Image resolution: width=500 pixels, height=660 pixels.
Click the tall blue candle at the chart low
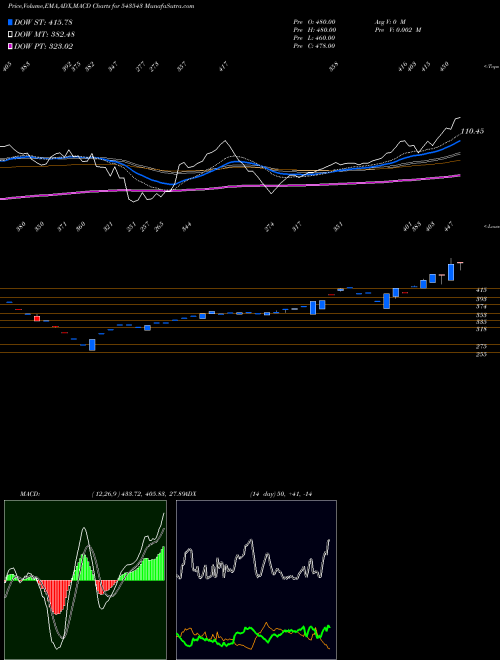point(92,345)
